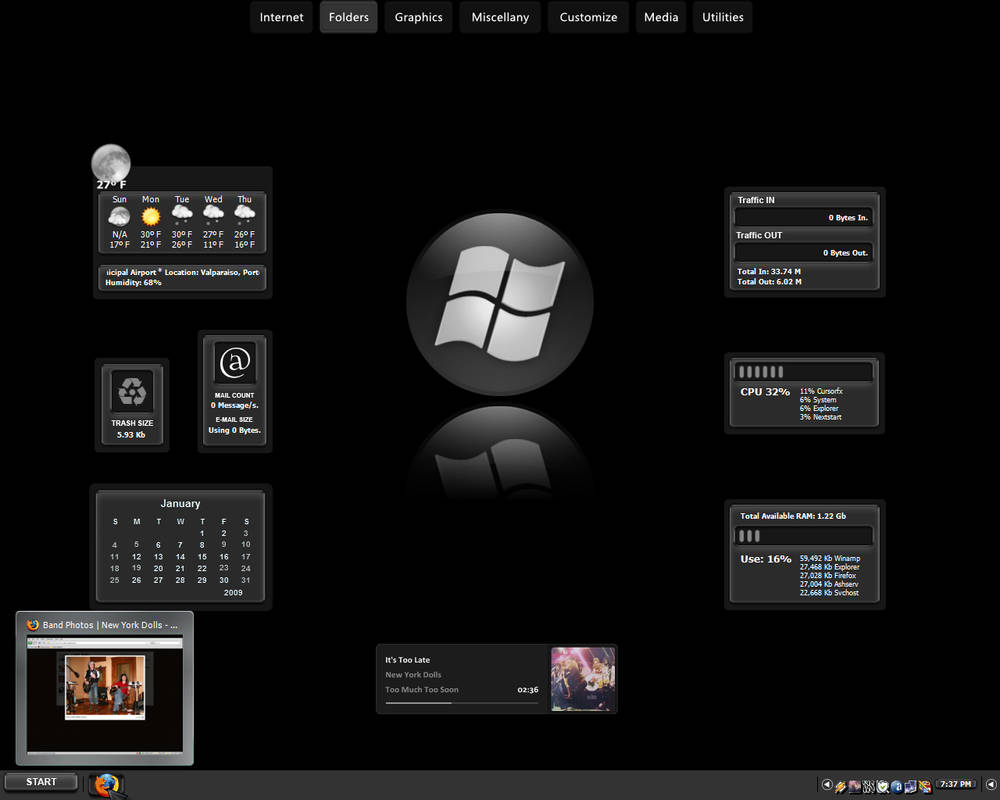Click the shield with green checkmark tray icon
This screenshot has width=1000, height=800.
[x=880, y=785]
